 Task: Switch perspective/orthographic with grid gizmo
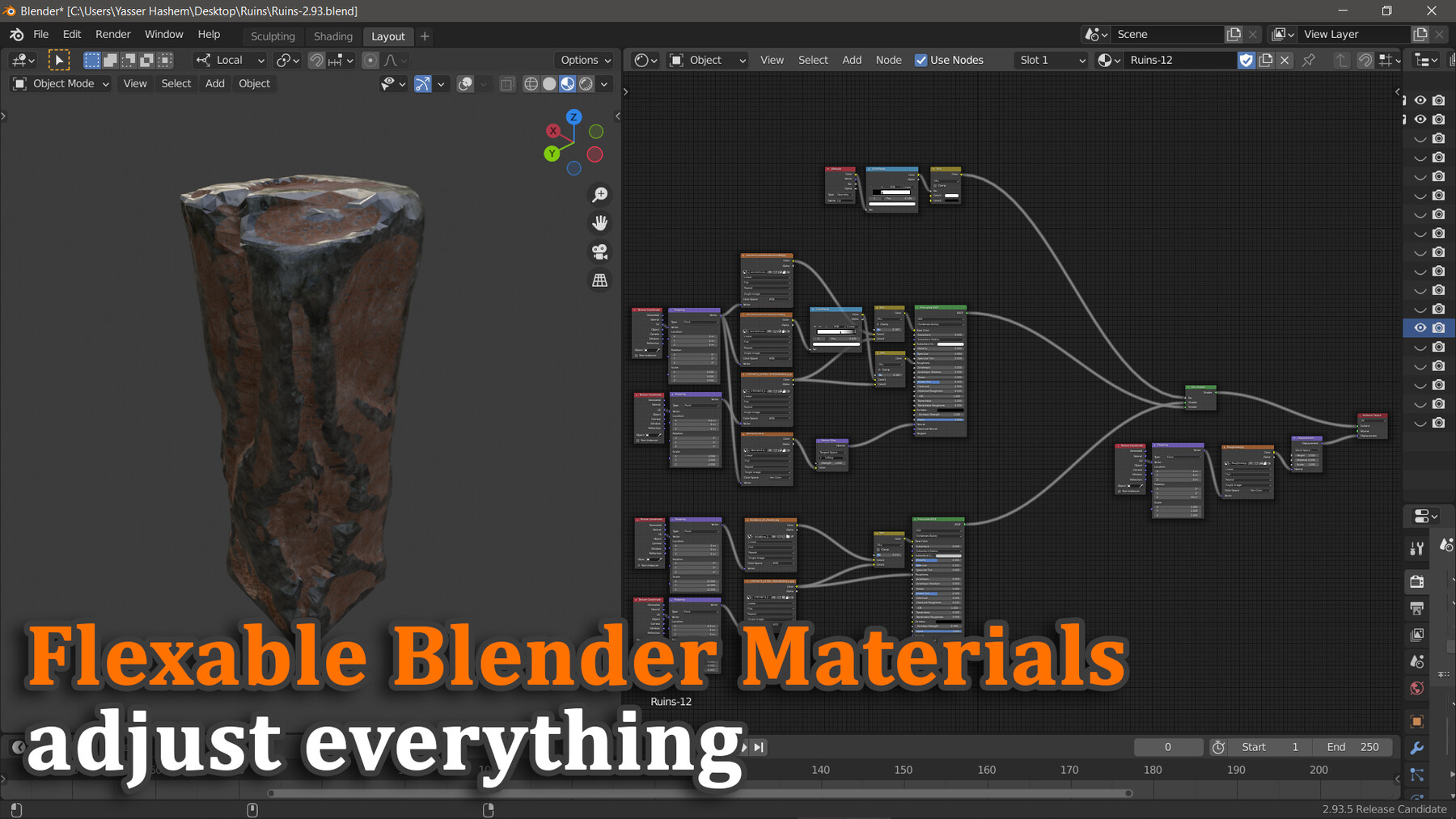coord(599,280)
